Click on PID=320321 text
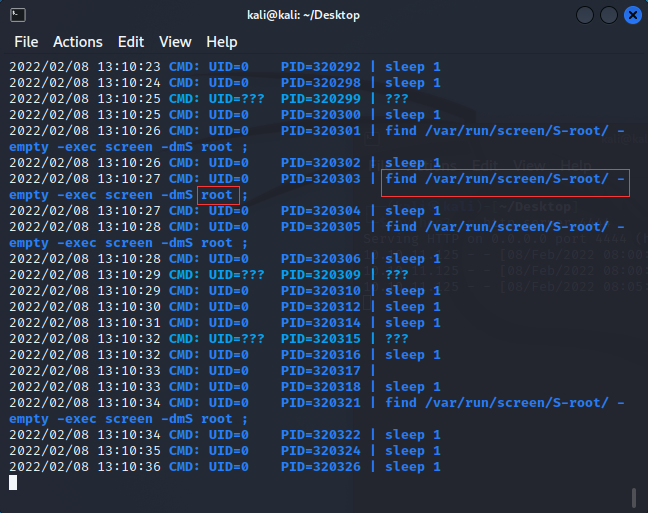Viewport: 648px width, 513px height. (320, 403)
